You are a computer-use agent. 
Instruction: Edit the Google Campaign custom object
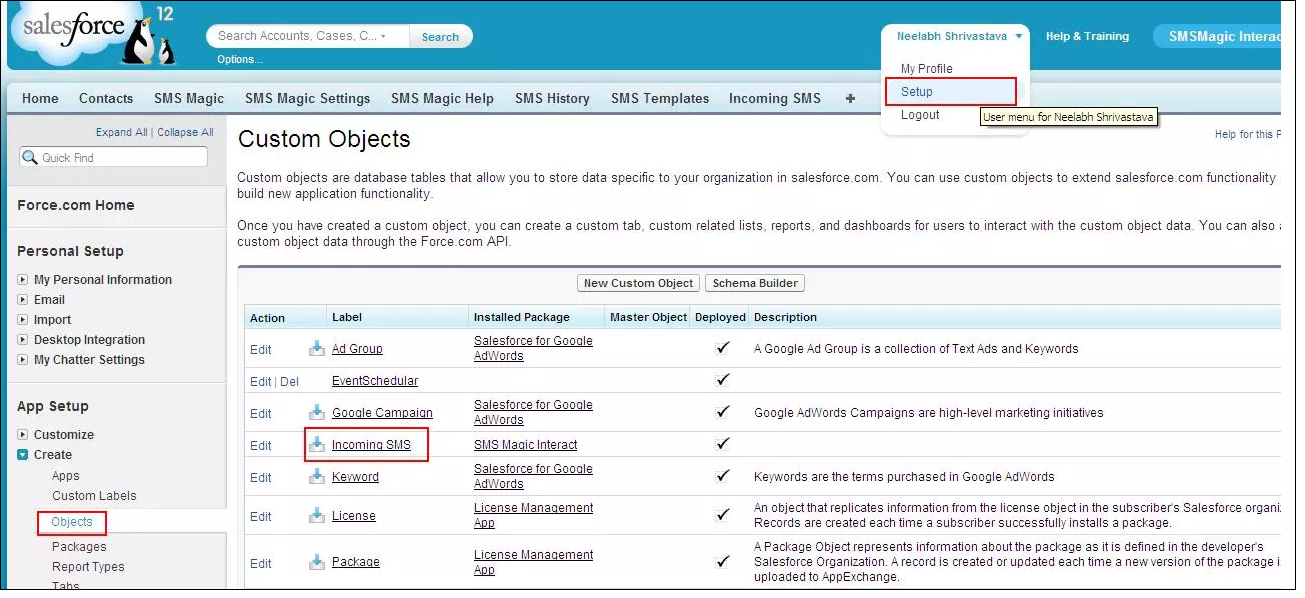(260, 413)
